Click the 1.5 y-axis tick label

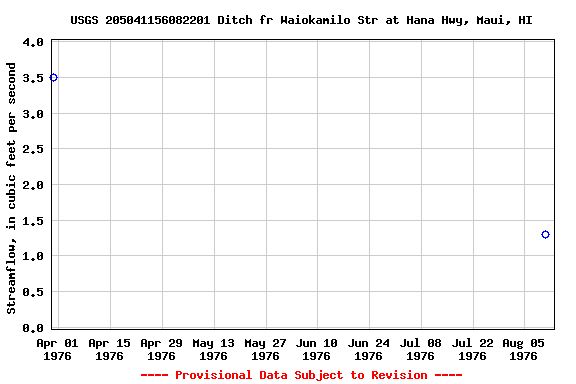[x=33, y=221]
